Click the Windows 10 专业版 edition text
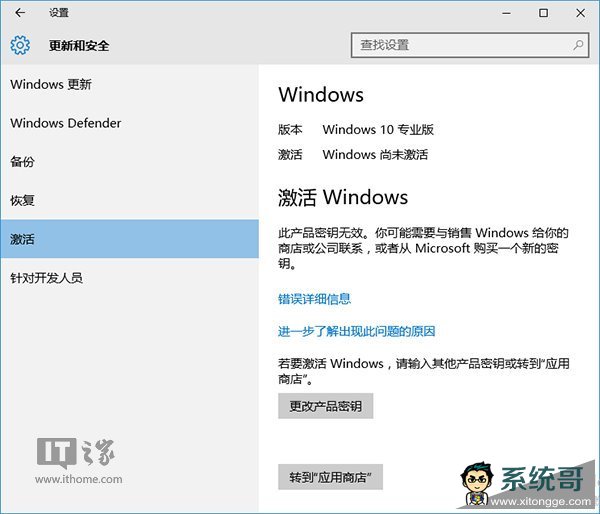 click(378, 129)
